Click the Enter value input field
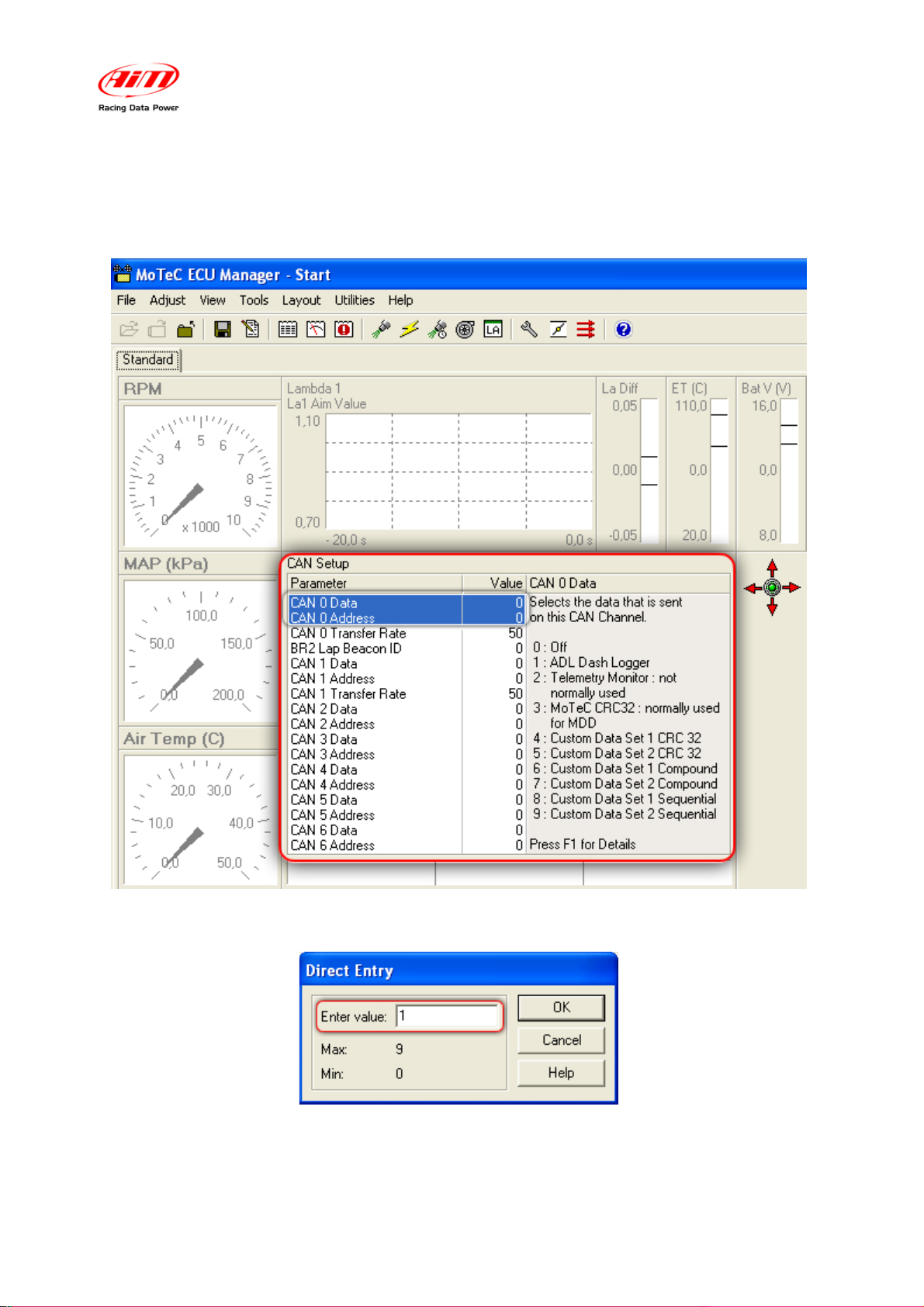The width and height of the screenshot is (924, 1307). click(x=447, y=1016)
